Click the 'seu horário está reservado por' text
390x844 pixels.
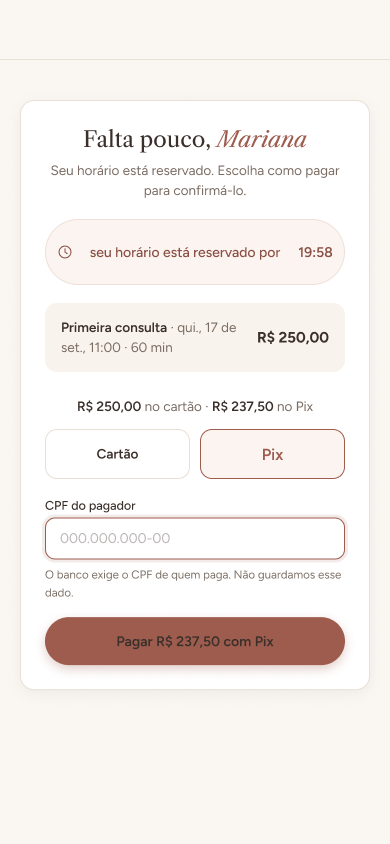pos(185,252)
